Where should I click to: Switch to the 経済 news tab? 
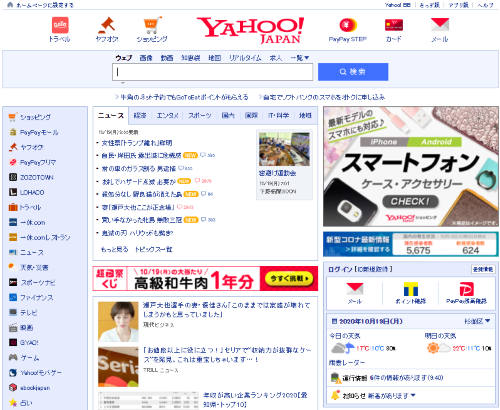(x=140, y=116)
